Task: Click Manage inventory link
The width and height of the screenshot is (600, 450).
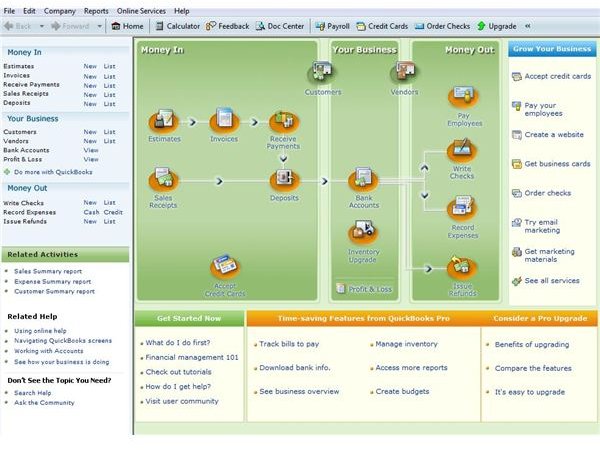Action: coord(406,344)
